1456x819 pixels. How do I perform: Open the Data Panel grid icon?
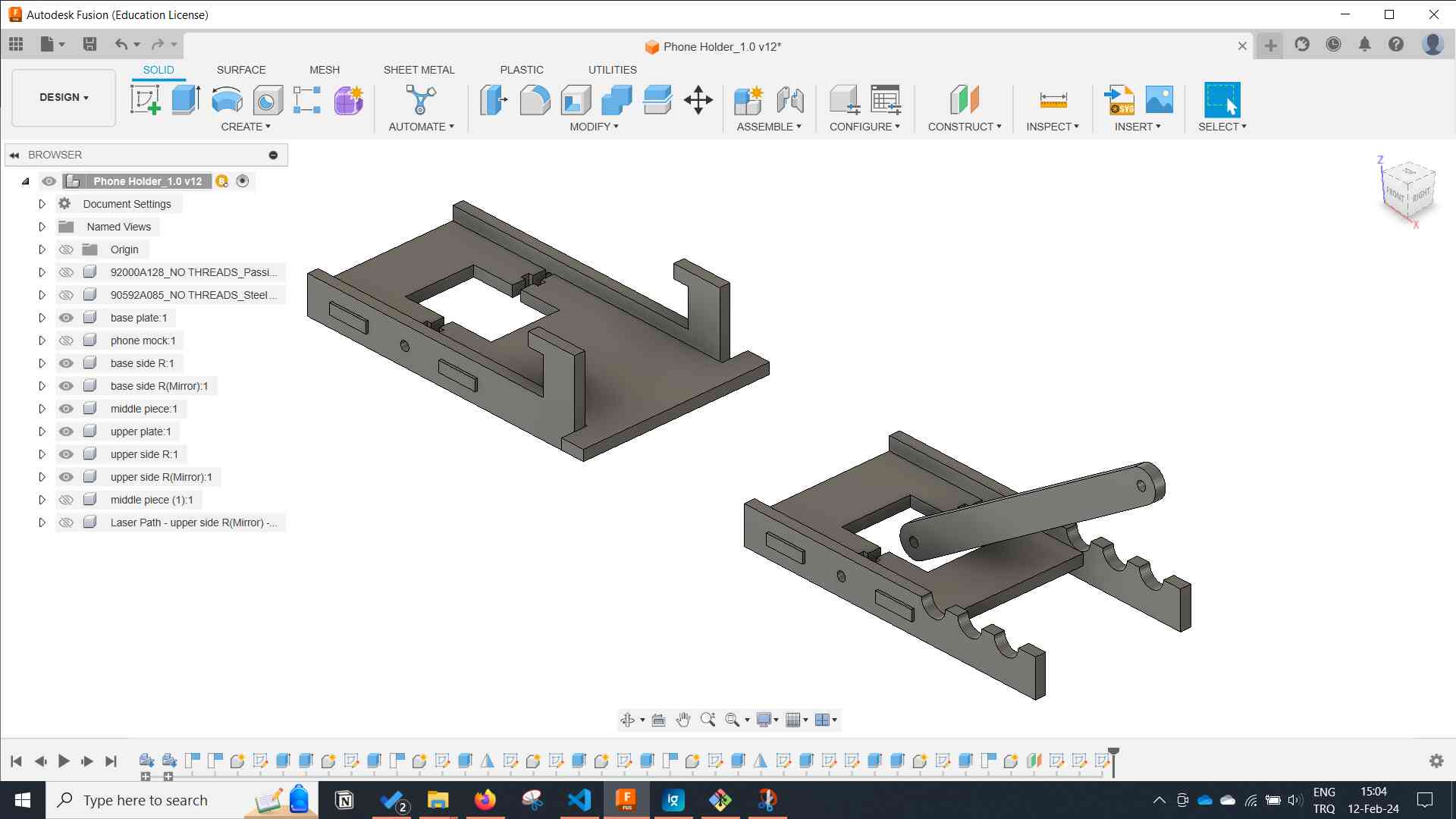[16, 44]
